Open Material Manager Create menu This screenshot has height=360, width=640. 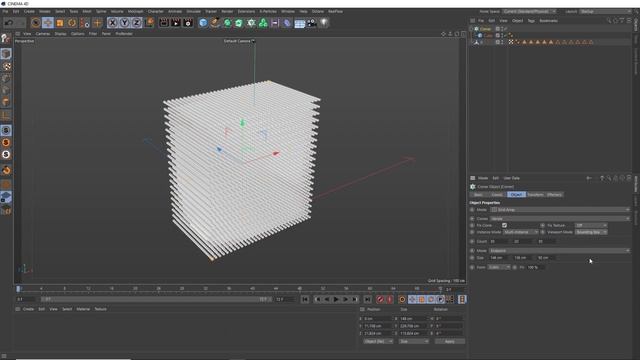coord(28,309)
